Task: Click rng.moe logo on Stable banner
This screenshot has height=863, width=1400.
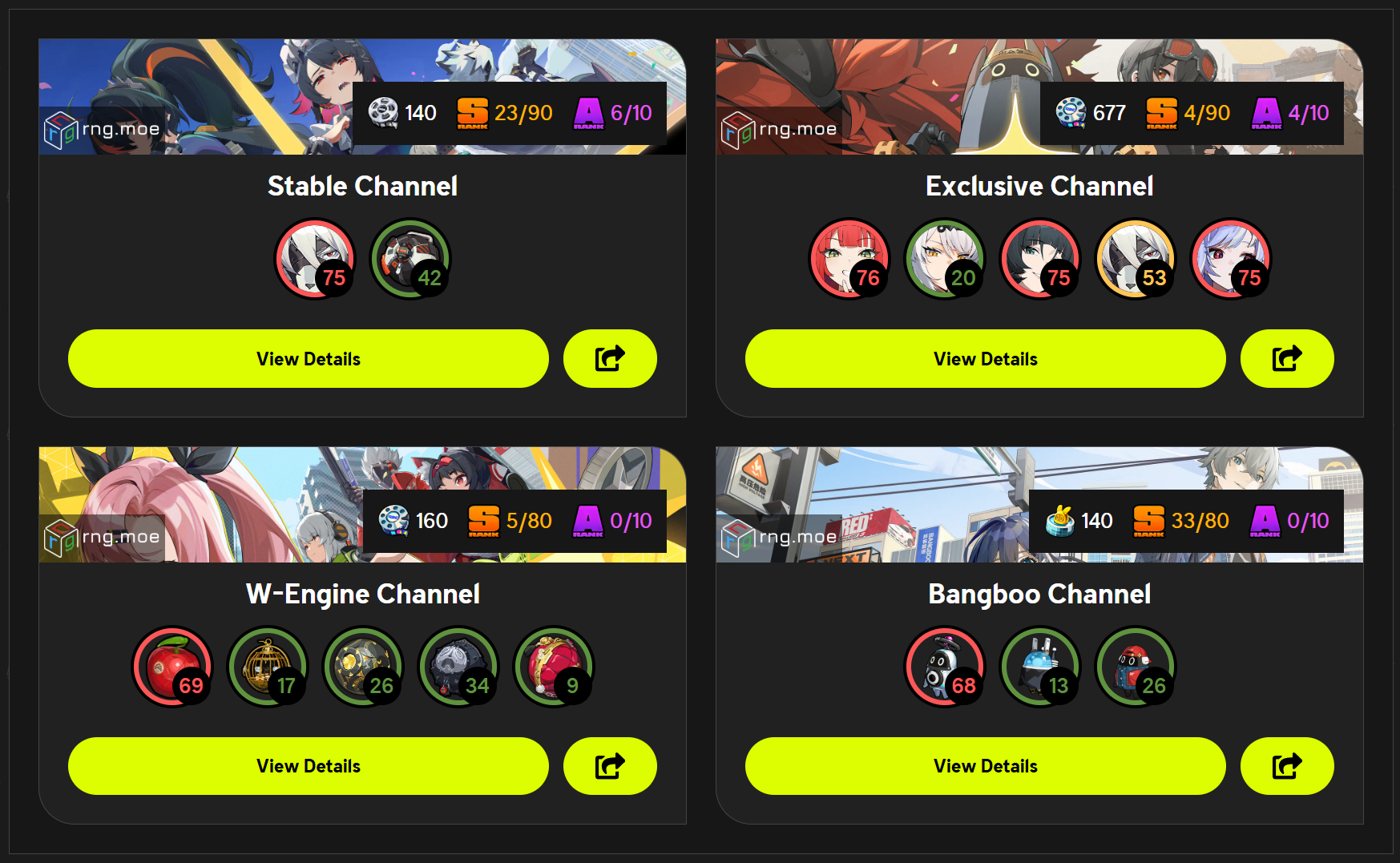Action: [102, 130]
